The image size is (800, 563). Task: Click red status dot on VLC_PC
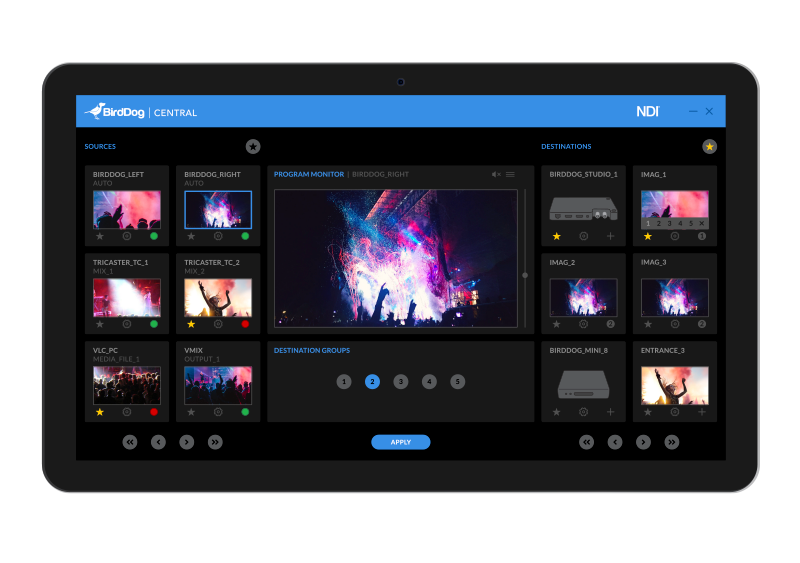154,412
